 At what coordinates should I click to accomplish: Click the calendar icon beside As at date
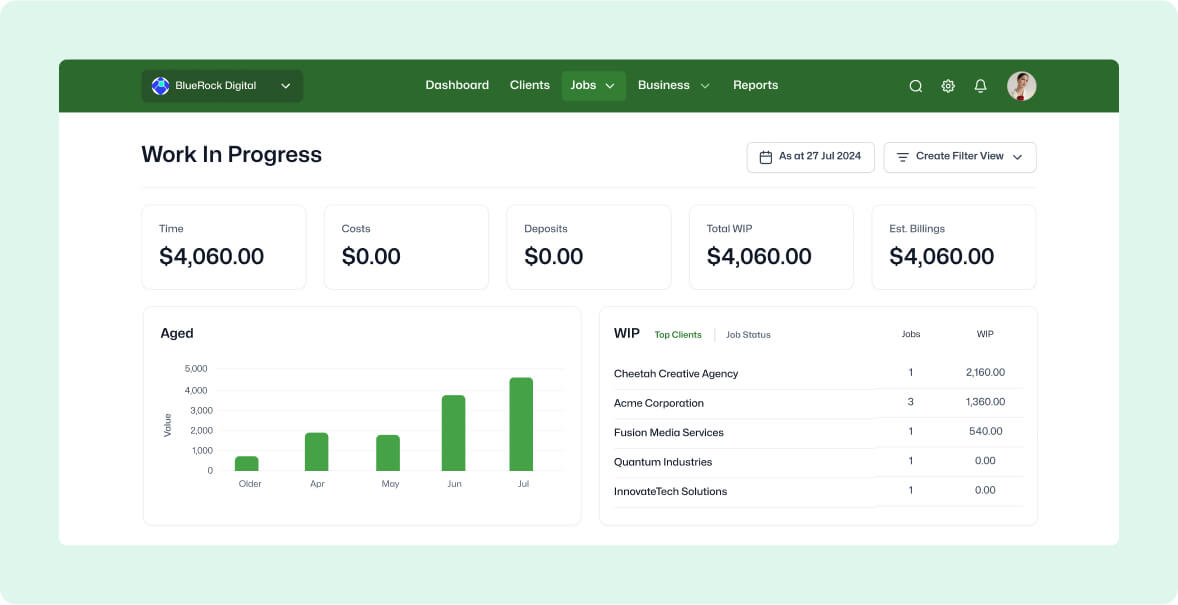click(766, 157)
